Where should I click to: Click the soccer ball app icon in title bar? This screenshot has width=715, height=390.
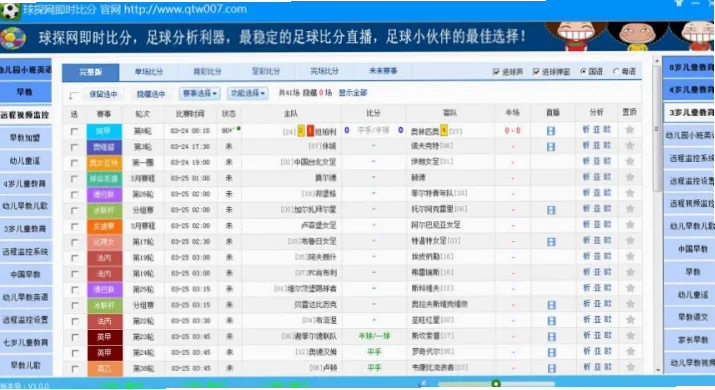click(10, 10)
